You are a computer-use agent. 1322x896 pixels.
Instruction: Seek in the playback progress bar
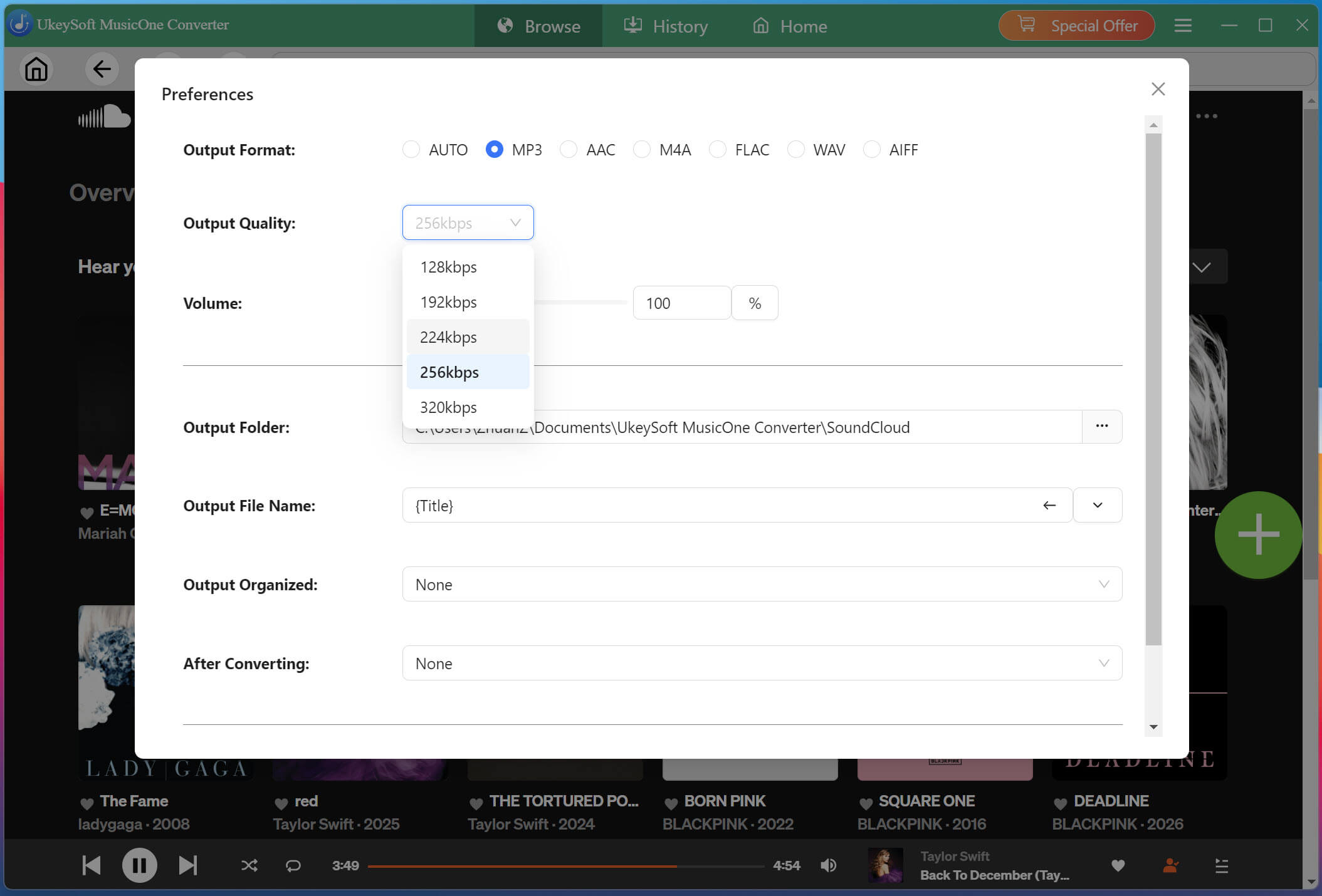point(565,866)
